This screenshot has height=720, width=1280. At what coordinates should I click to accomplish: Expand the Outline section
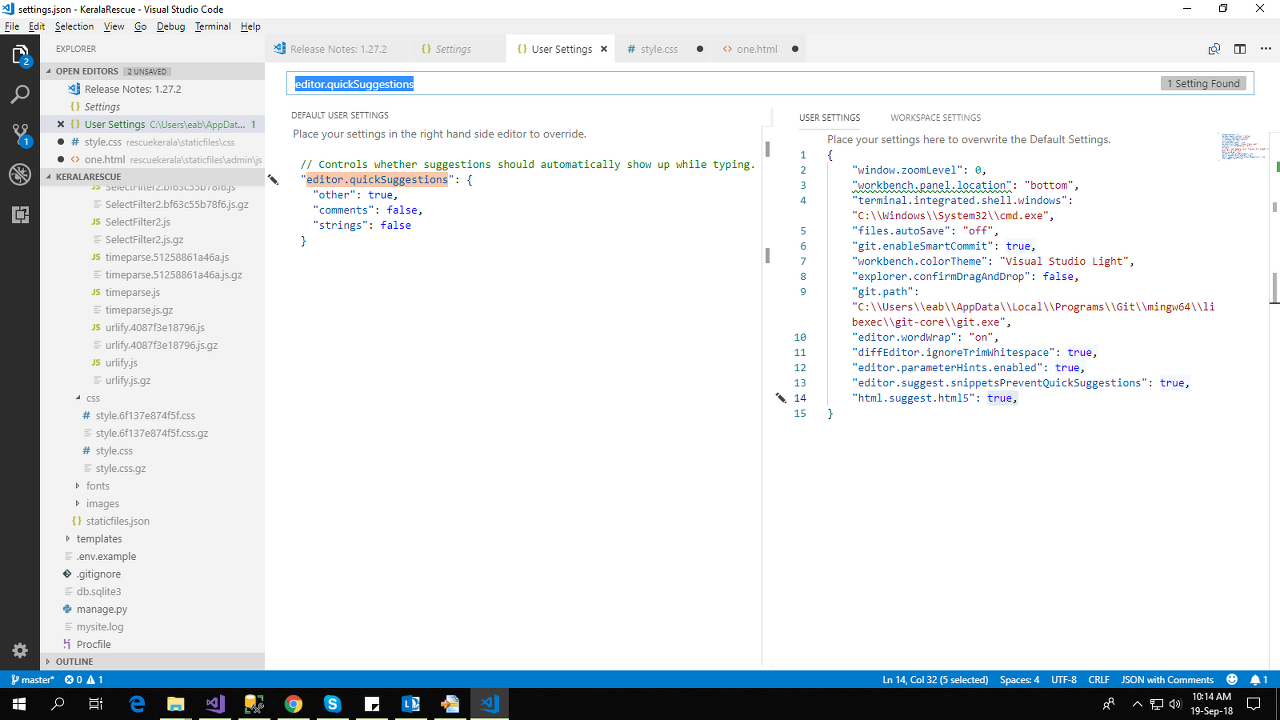click(152, 661)
